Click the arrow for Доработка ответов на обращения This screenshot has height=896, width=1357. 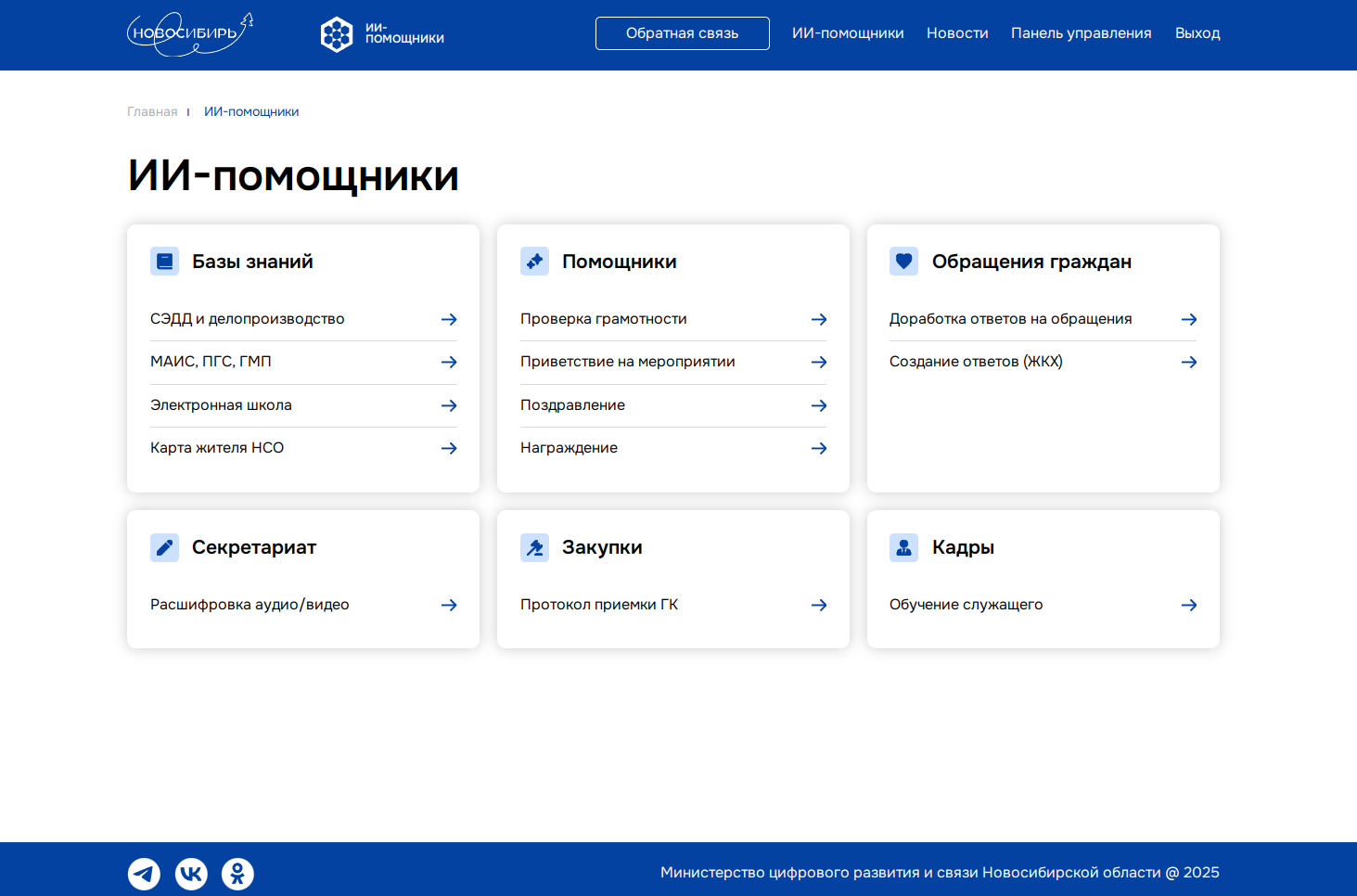click(x=1189, y=319)
